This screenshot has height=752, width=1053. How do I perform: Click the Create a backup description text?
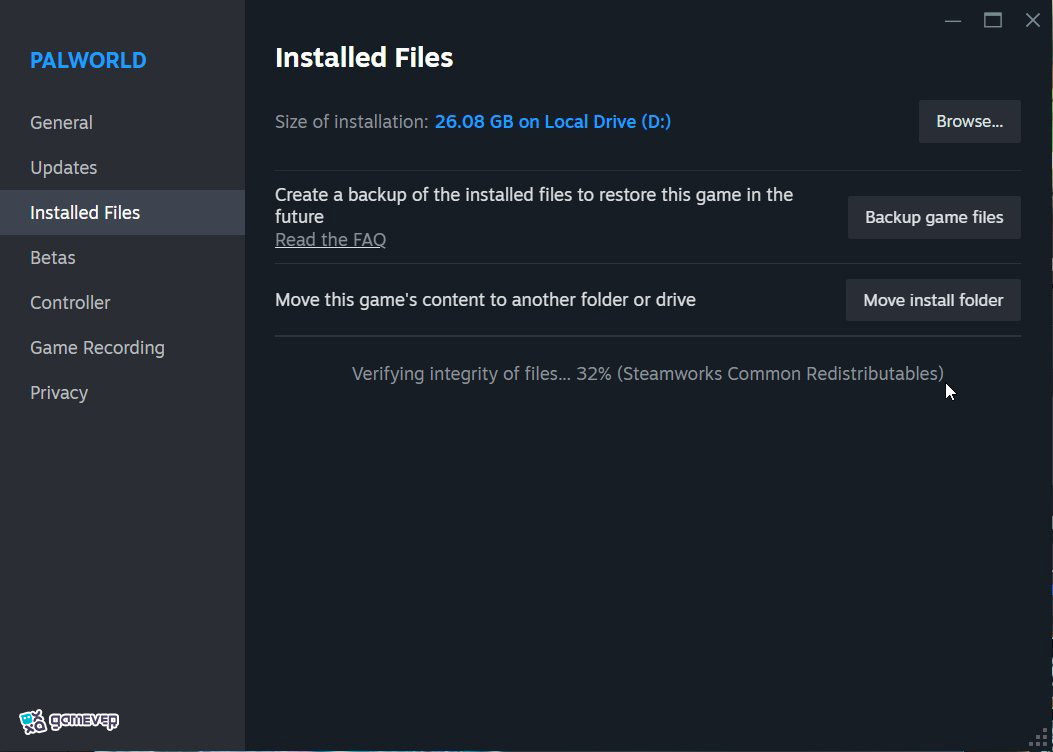point(534,205)
